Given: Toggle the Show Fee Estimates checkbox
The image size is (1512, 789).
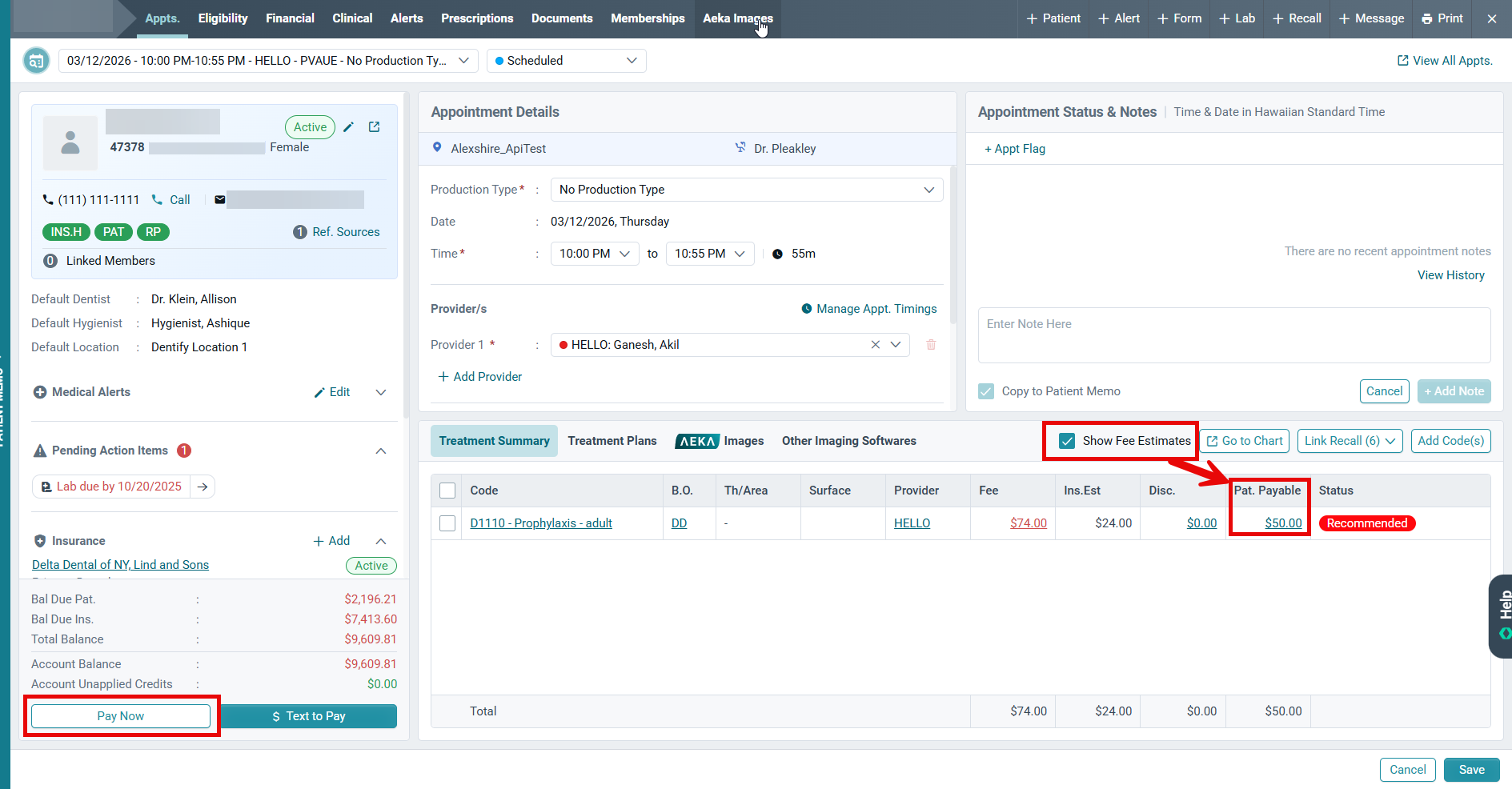Looking at the screenshot, I should tap(1067, 441).
